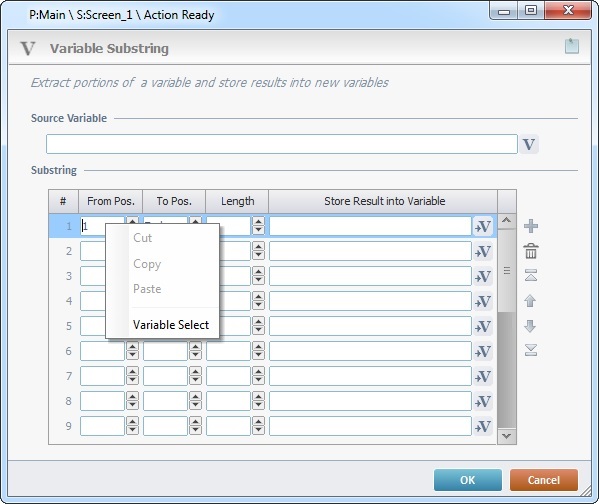Image resolution: width=599 pixels, height=504 pixels.
Task: Click the OK button
Action: 468,480
